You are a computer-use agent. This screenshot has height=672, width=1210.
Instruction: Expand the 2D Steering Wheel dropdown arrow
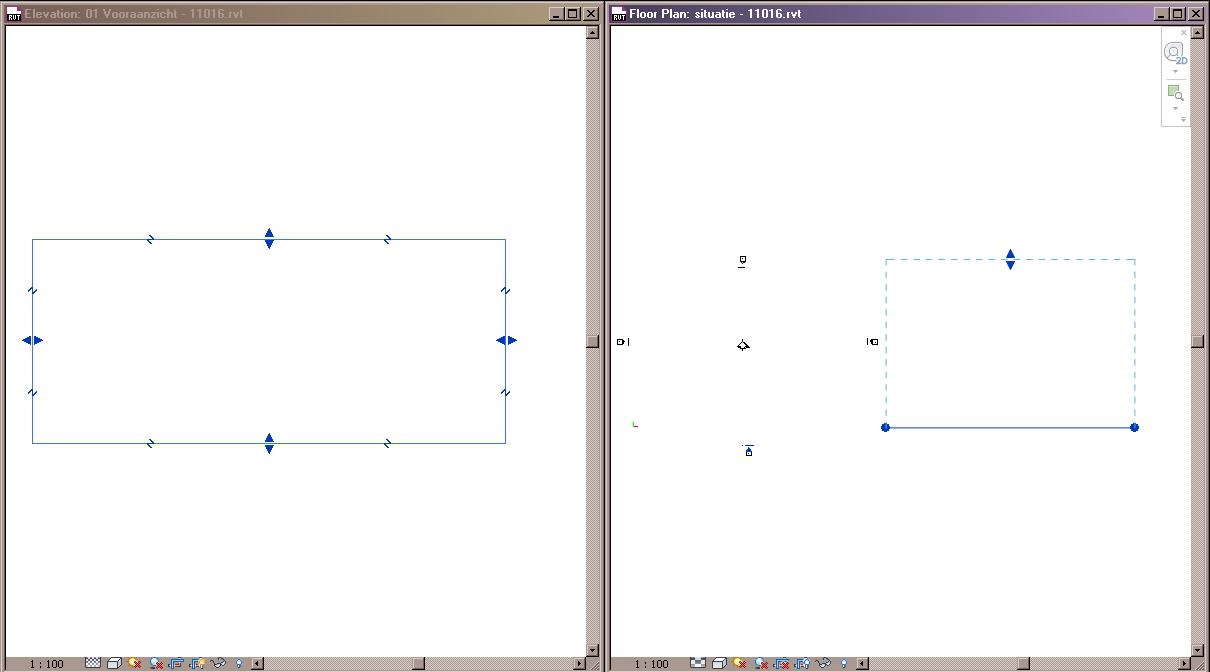1175,72
